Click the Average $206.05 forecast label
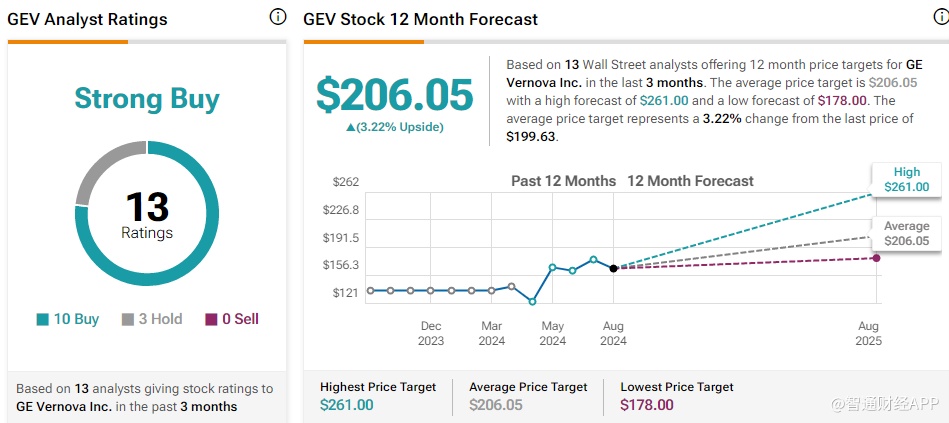 click(x=906, y=233)
